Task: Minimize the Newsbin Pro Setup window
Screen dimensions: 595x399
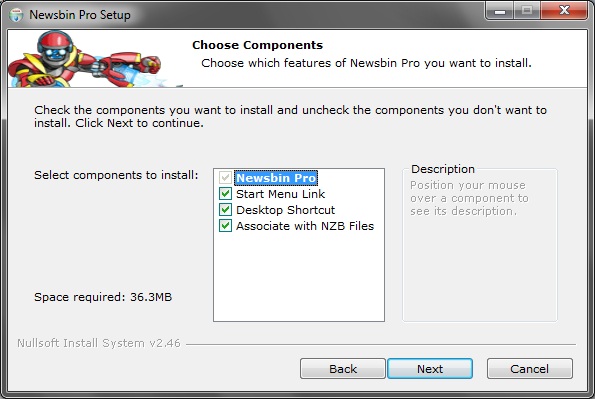Action: tap(500, 11)
